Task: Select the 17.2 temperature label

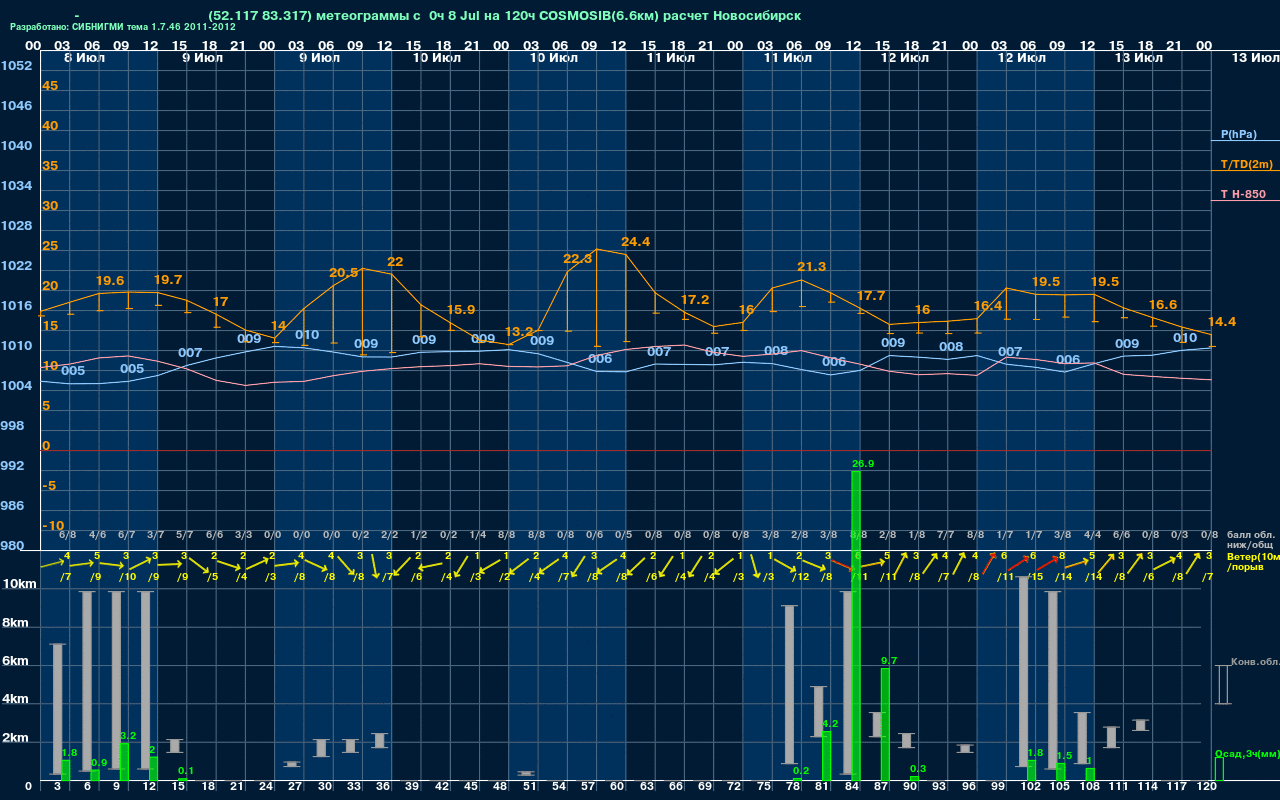Action: (694, 300)
